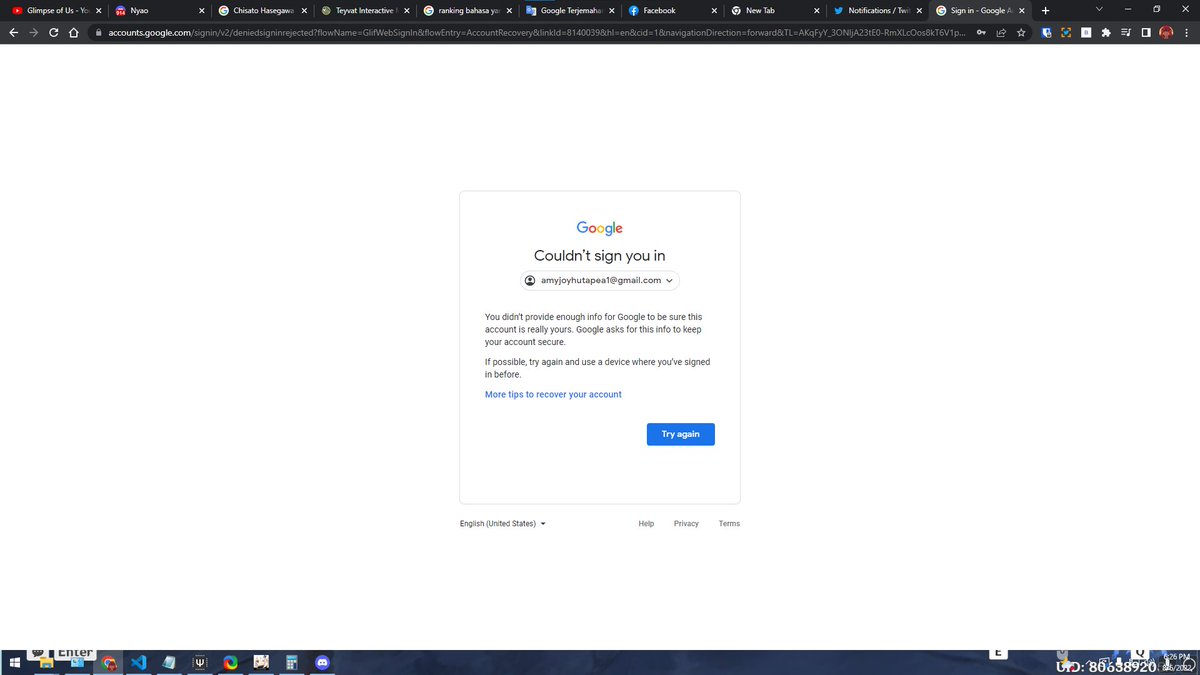
Task: Go to the browser Home page
Action: click(74, 32)
